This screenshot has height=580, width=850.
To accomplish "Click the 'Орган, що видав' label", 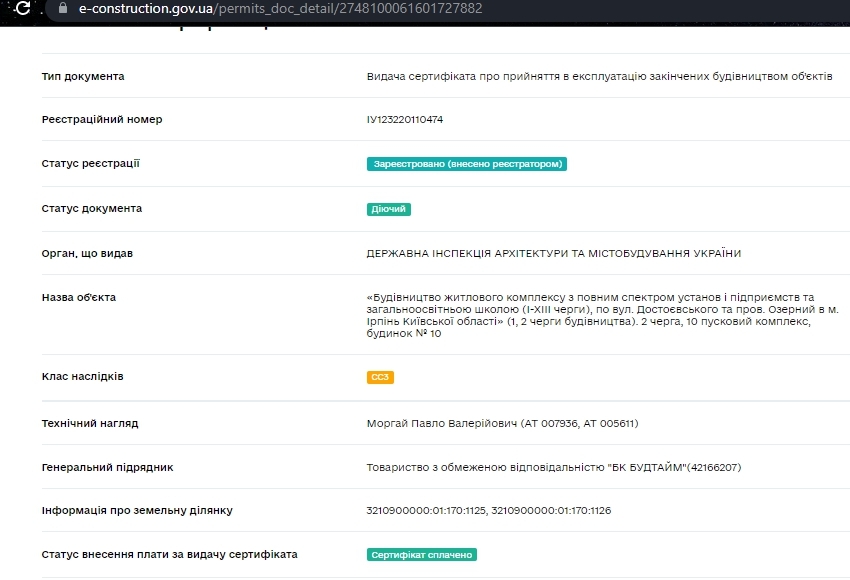I will [87, 253].
